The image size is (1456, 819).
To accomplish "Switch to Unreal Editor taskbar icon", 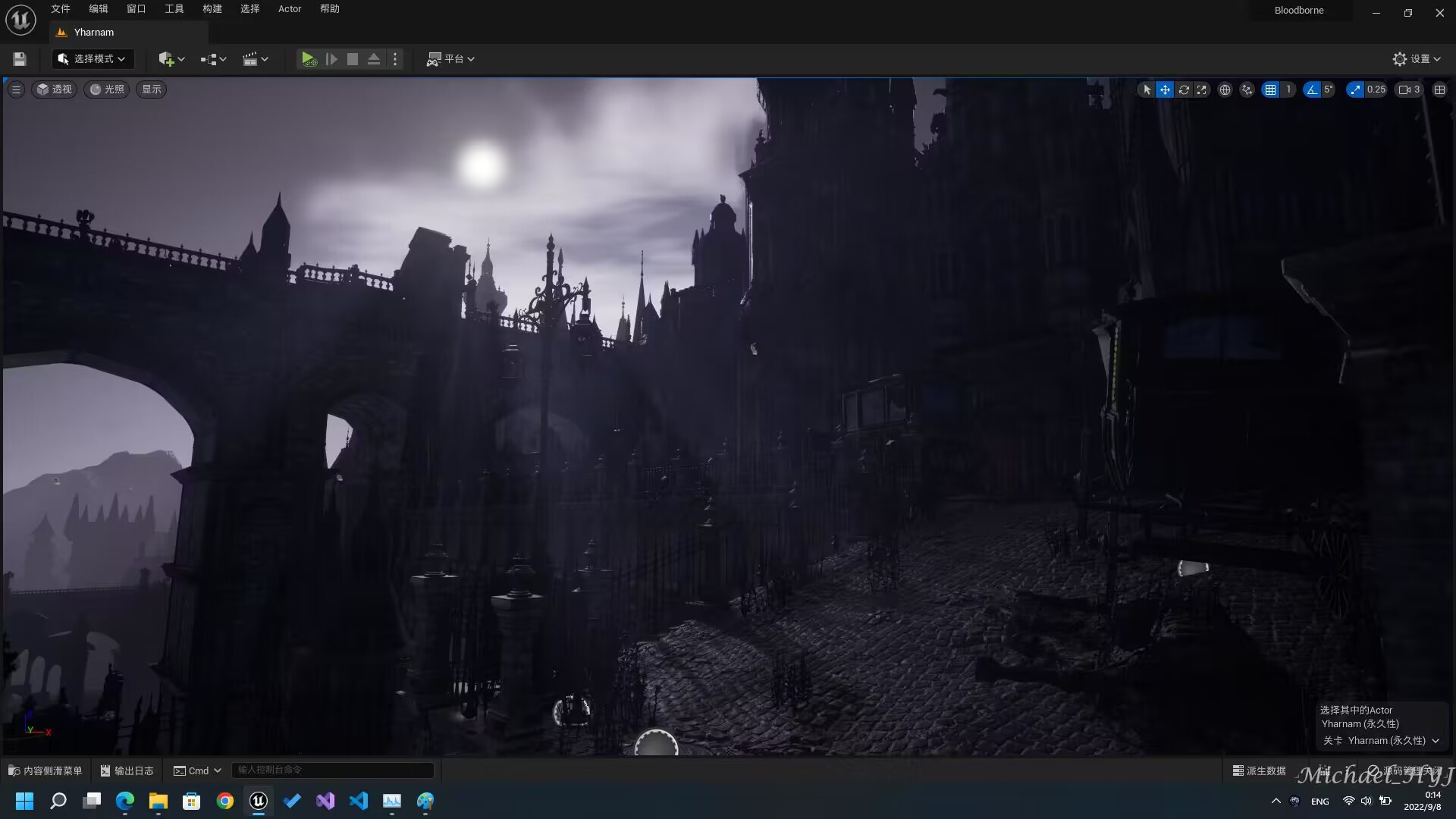I will tap(259, 801).
